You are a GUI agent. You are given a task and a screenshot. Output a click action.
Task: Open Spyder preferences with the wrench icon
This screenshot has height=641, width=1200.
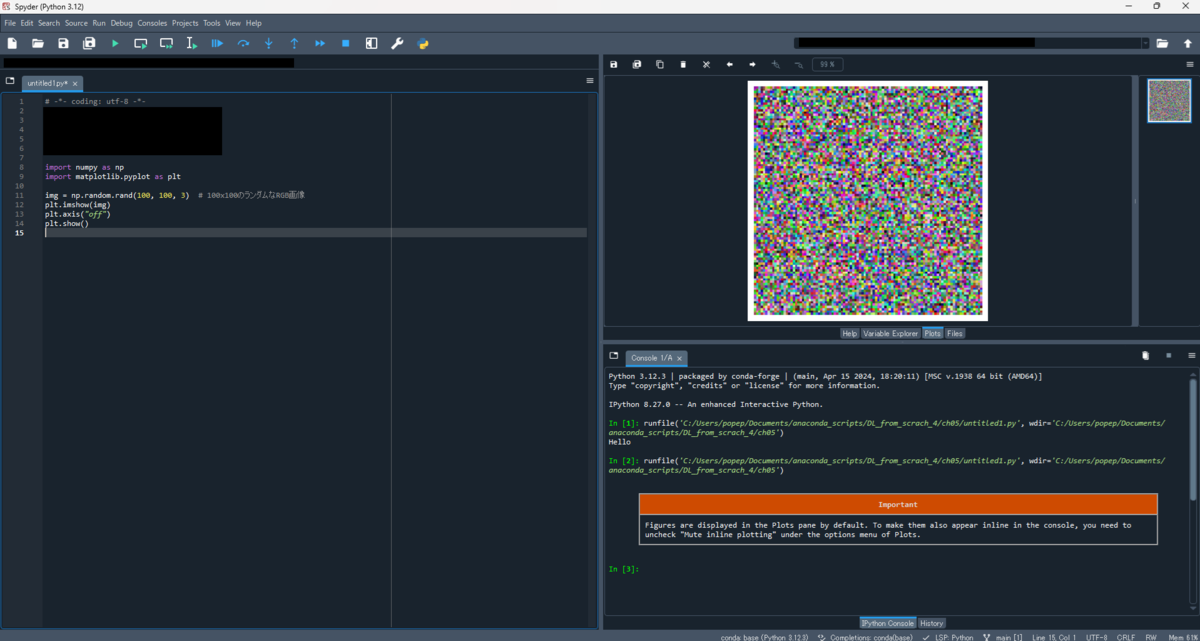[397, 43]
